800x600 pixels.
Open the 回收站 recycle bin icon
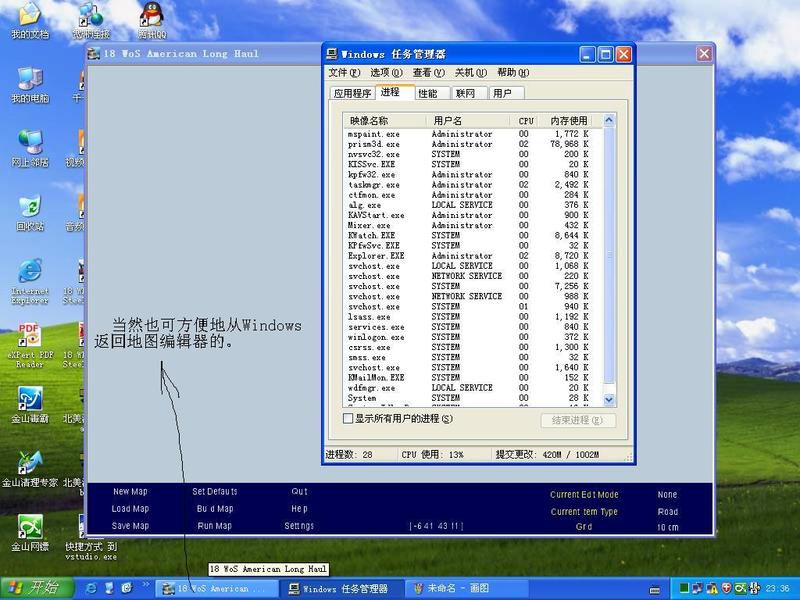pos(29,208)
